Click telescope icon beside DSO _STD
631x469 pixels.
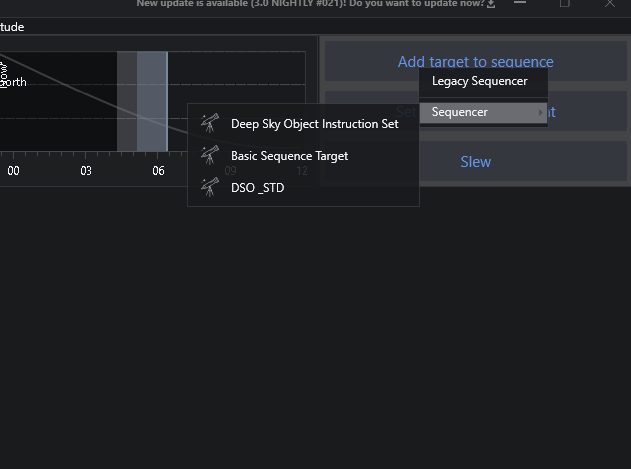pos(210,187)
